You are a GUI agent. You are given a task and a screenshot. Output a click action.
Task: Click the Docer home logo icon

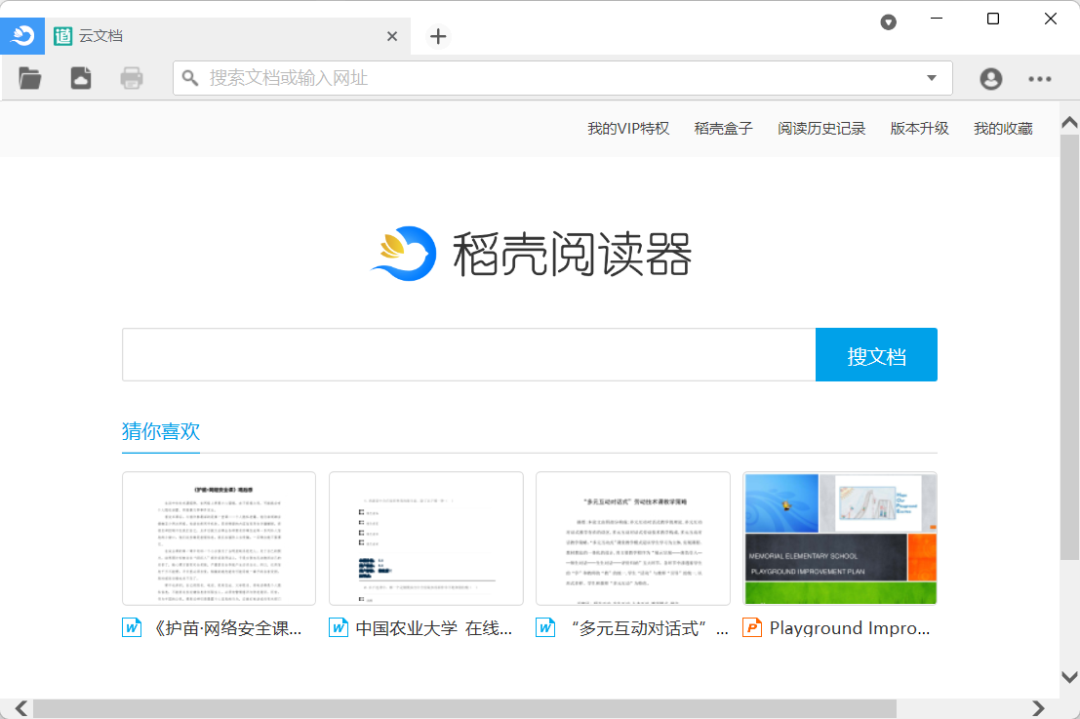click(22, 36)
